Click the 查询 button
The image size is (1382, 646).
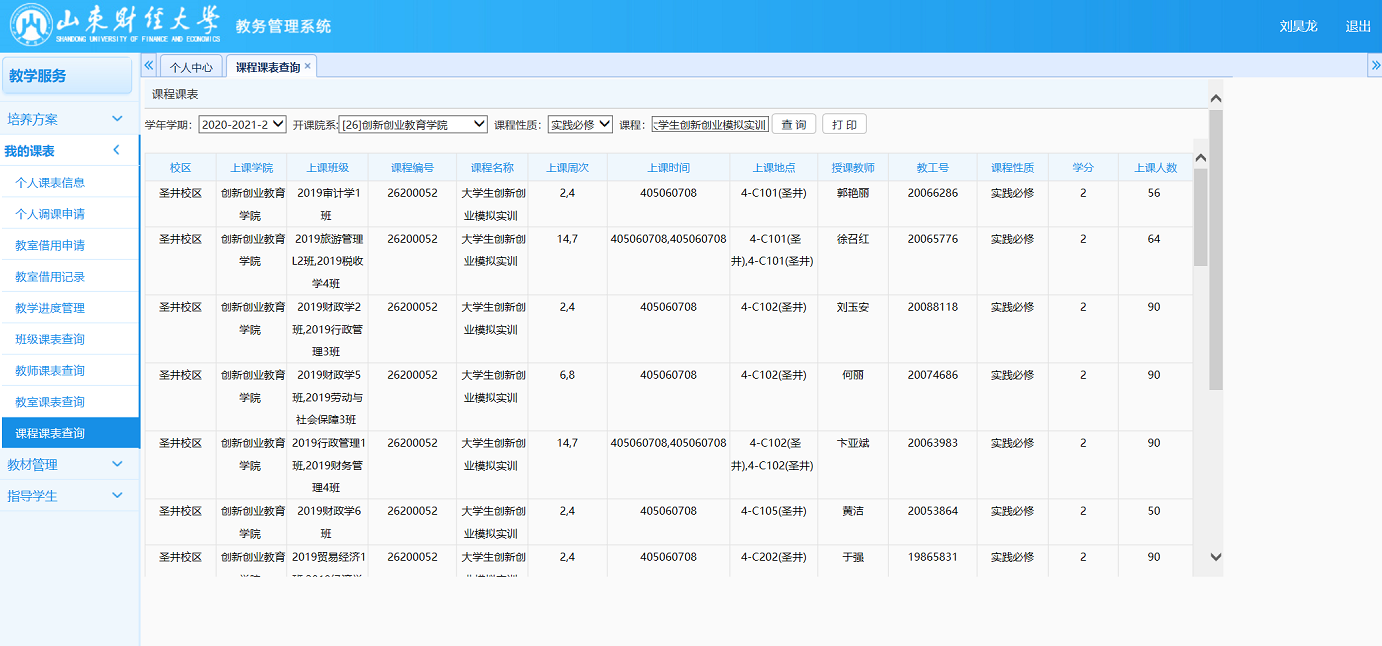(793, 125)
